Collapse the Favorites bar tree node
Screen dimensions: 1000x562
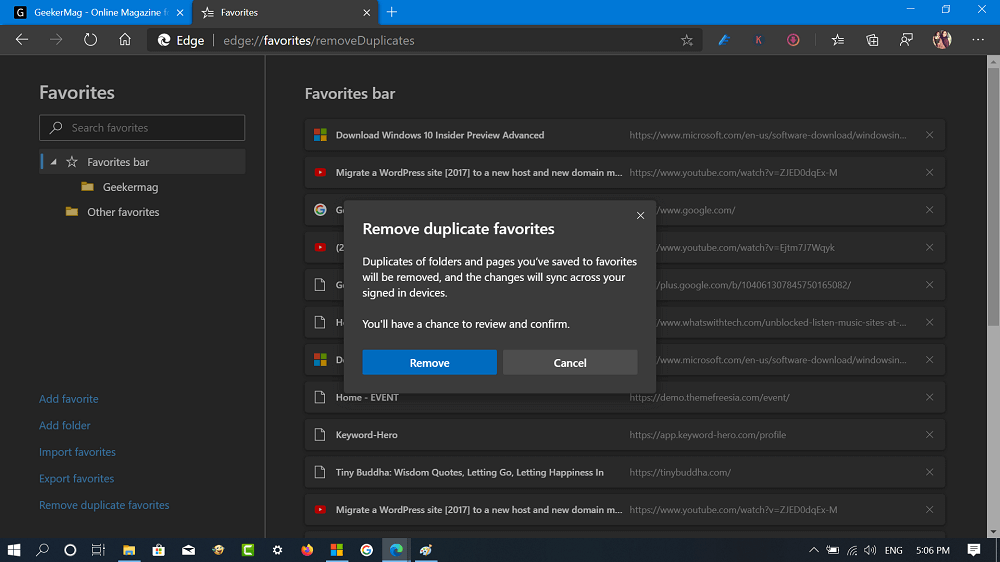(54, 162)
